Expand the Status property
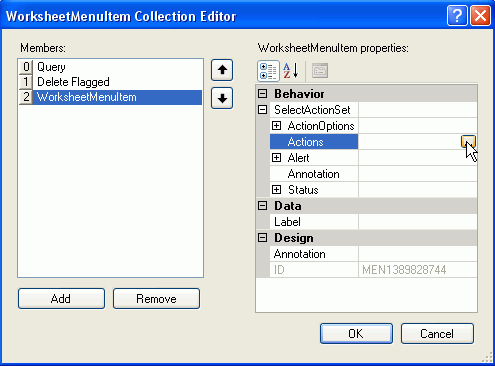The image size is (495, 366). pos(276,190)
